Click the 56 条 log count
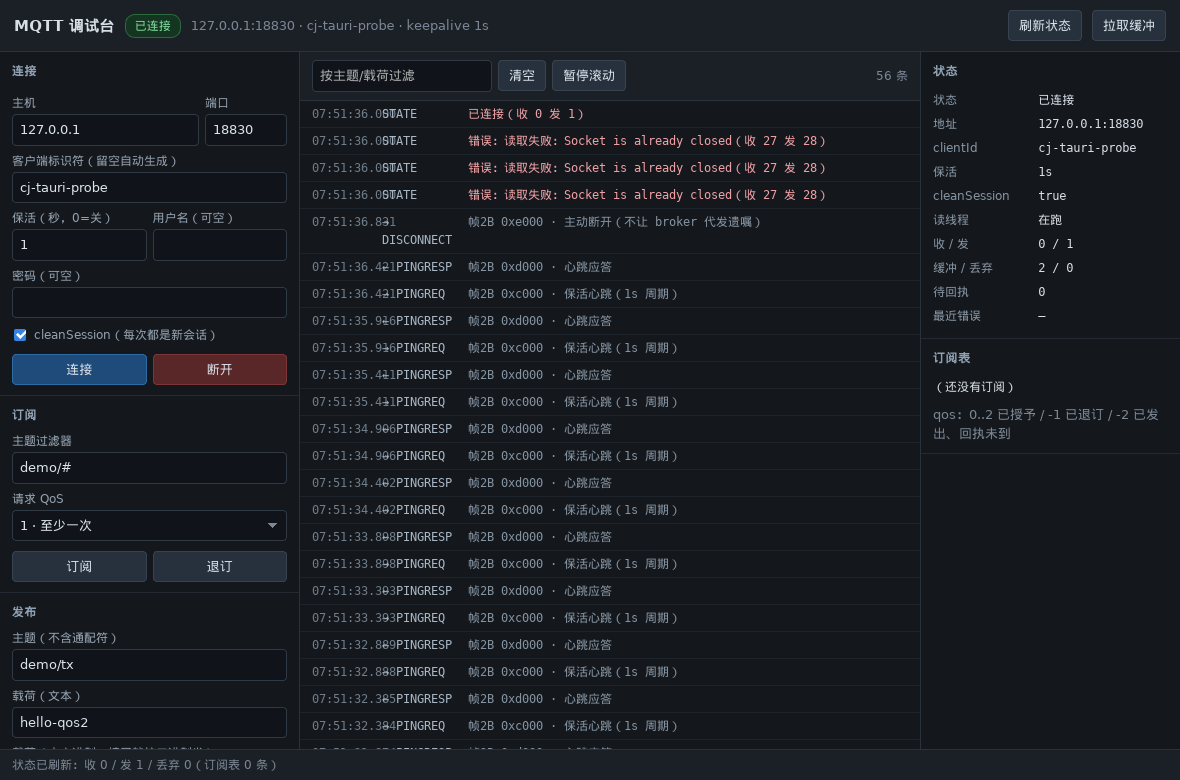This screenshot has height=780, width=1180. coord(892,75)
